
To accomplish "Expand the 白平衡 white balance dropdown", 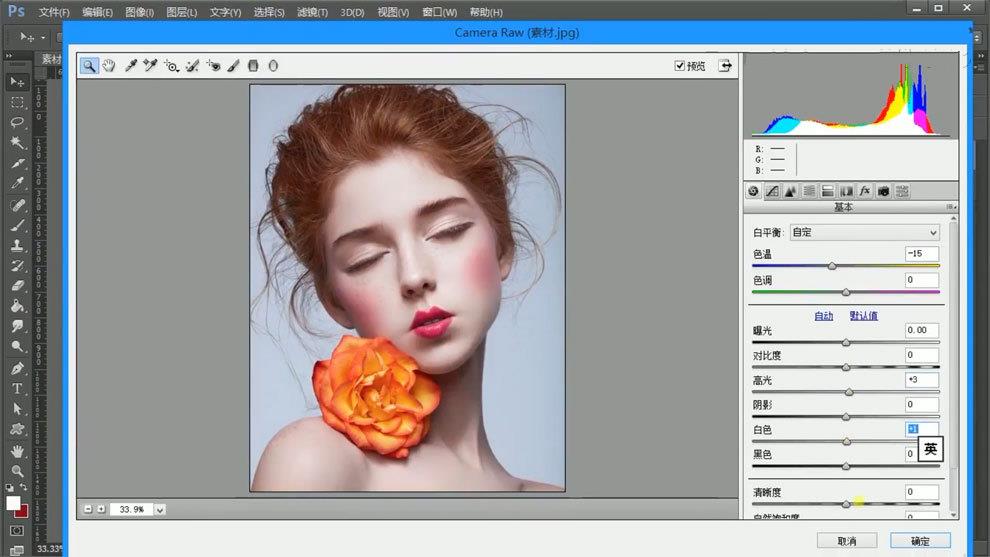I will coord(864,232).
